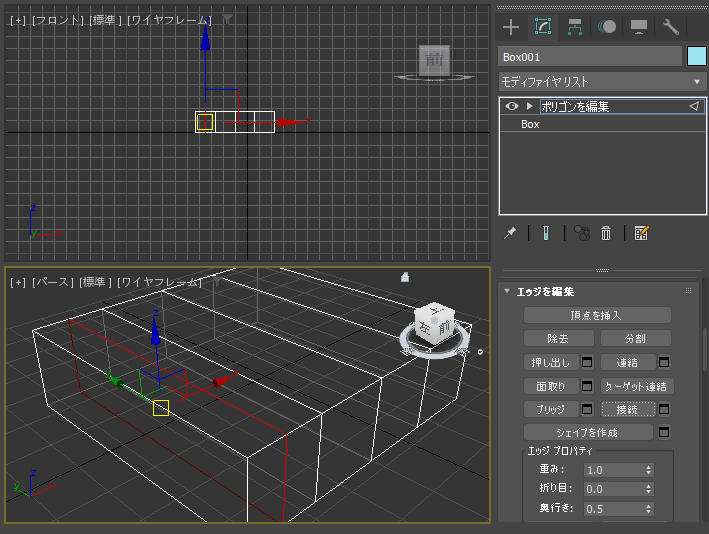Viewport: 709px width, 534px height.
Task: Click the 連結 button
Action: [x=628, y=362]
